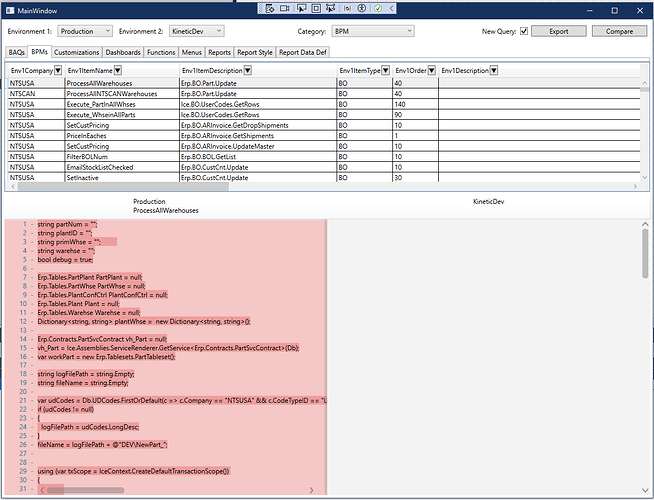Collapse the debug toolbar with the chevron

391,8
